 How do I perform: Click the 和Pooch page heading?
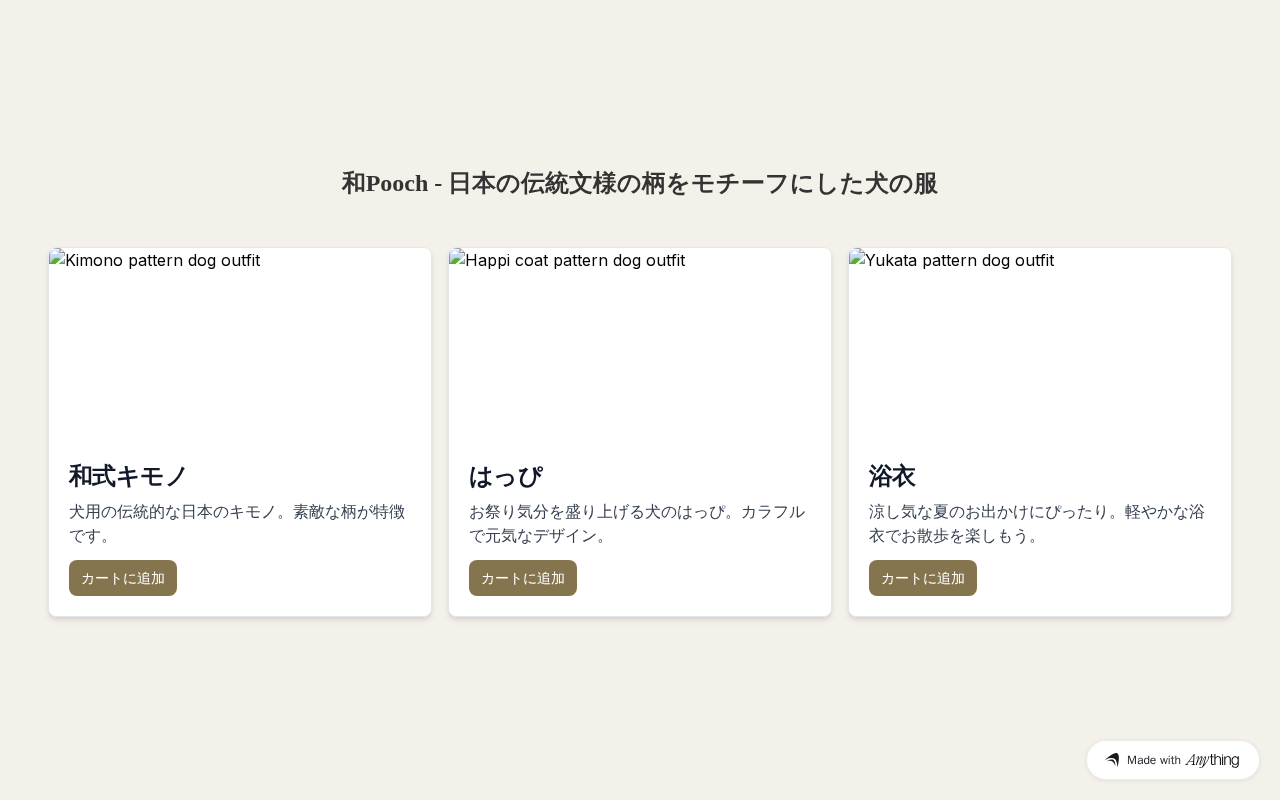point(640,183)
